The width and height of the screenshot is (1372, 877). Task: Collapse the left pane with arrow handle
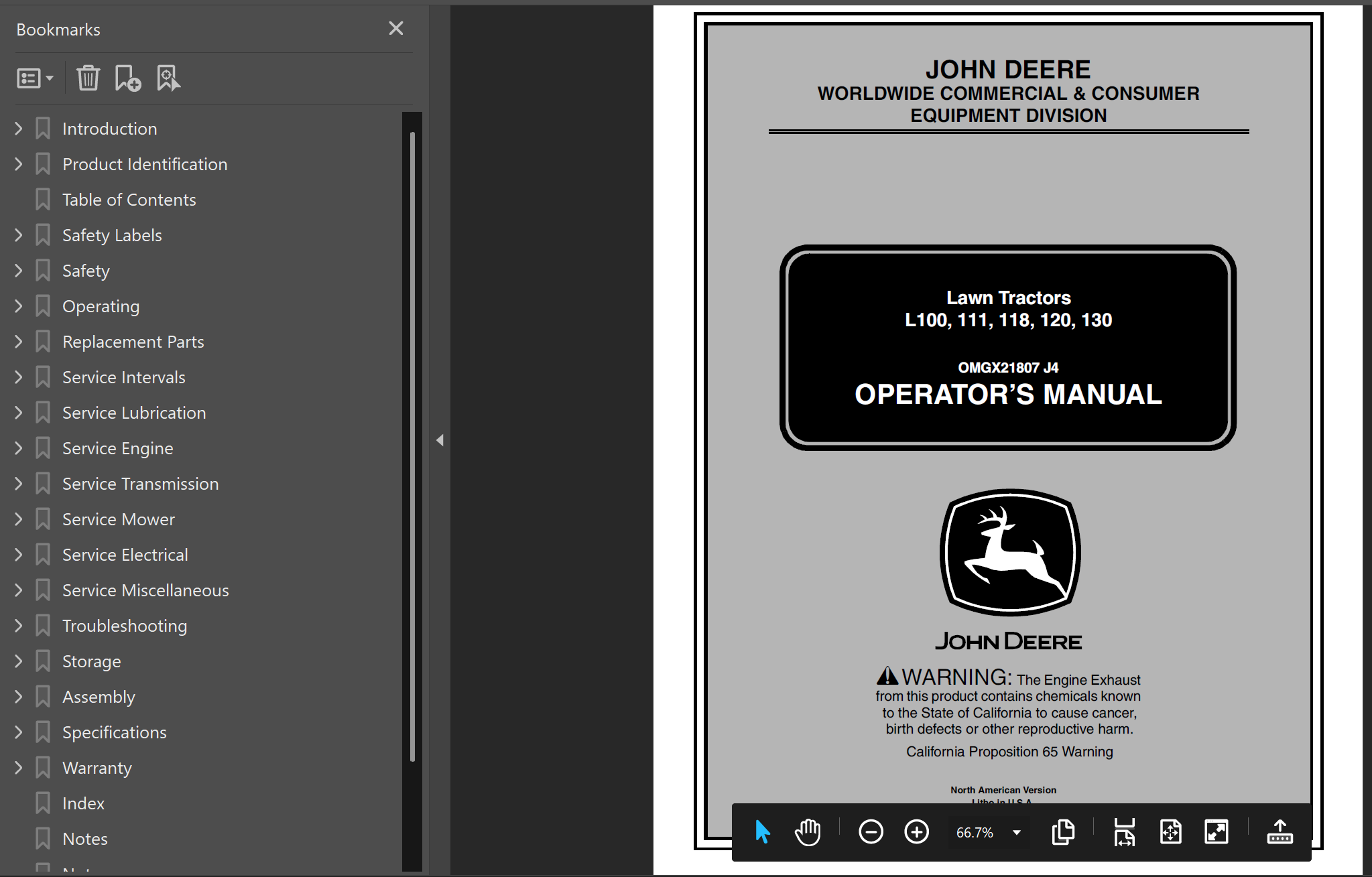[440, 440]
